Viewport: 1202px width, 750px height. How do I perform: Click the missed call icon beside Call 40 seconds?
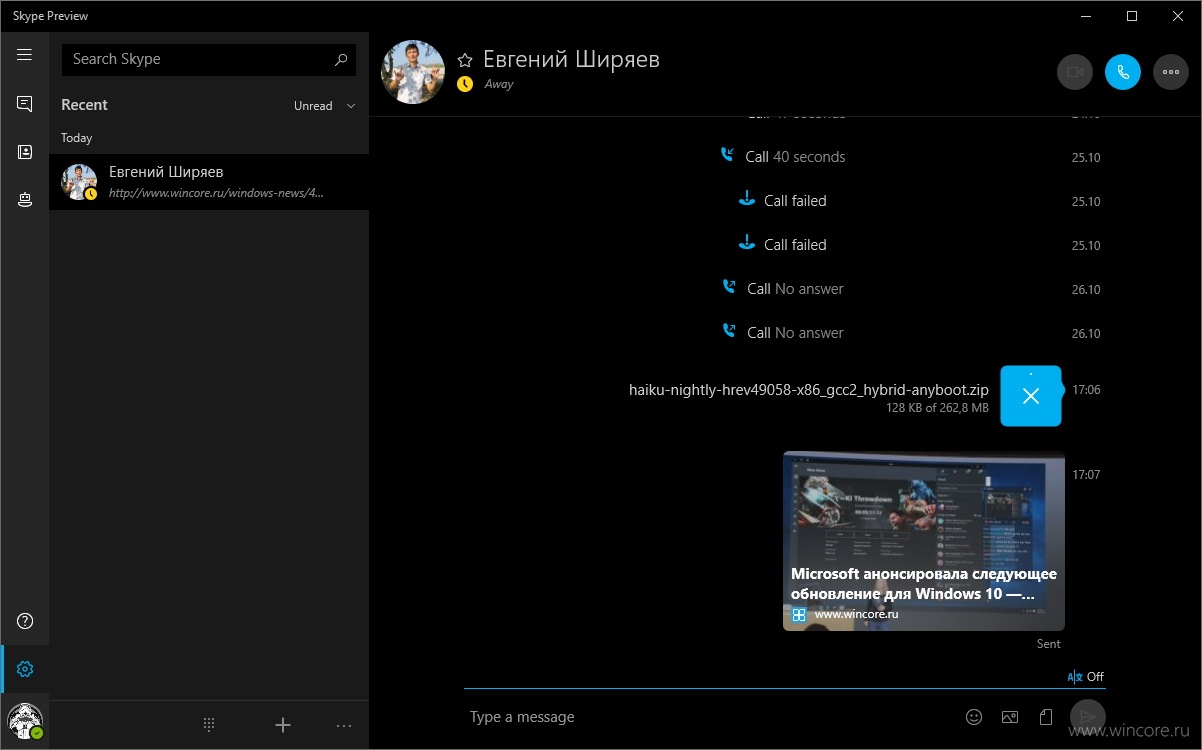[727, 155]
